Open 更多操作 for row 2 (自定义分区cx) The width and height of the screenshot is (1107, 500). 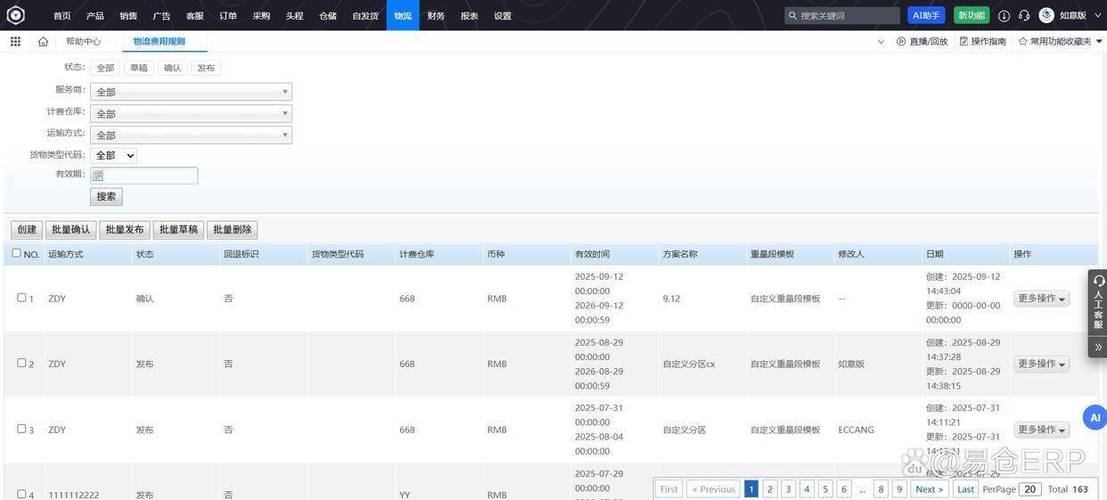[1041, 364]
